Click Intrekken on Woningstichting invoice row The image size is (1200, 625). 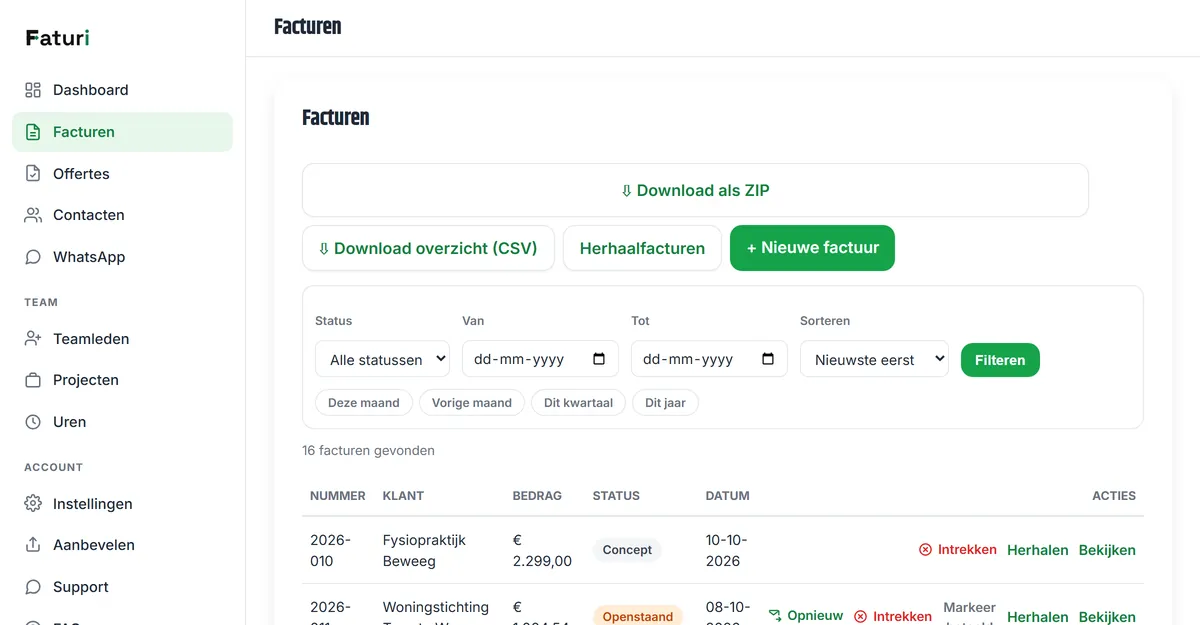pyautogui.click(x=892, y=617)
